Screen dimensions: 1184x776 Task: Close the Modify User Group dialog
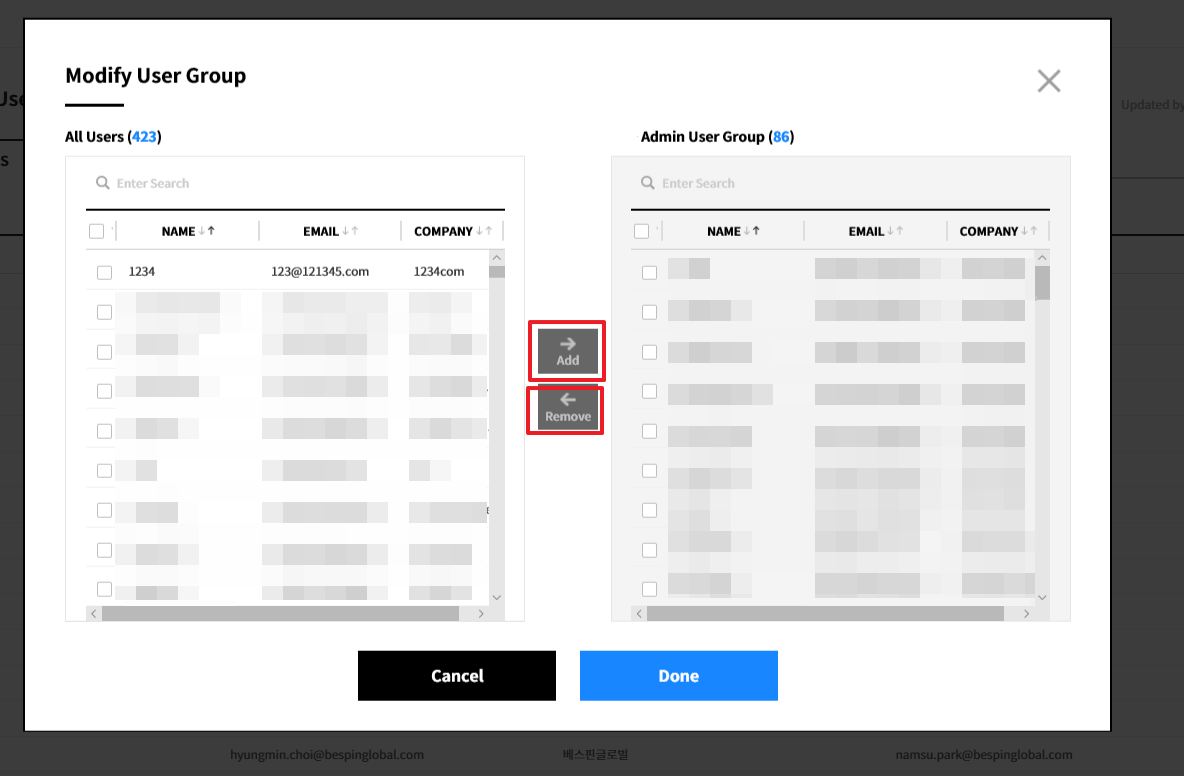point(1048,81)
